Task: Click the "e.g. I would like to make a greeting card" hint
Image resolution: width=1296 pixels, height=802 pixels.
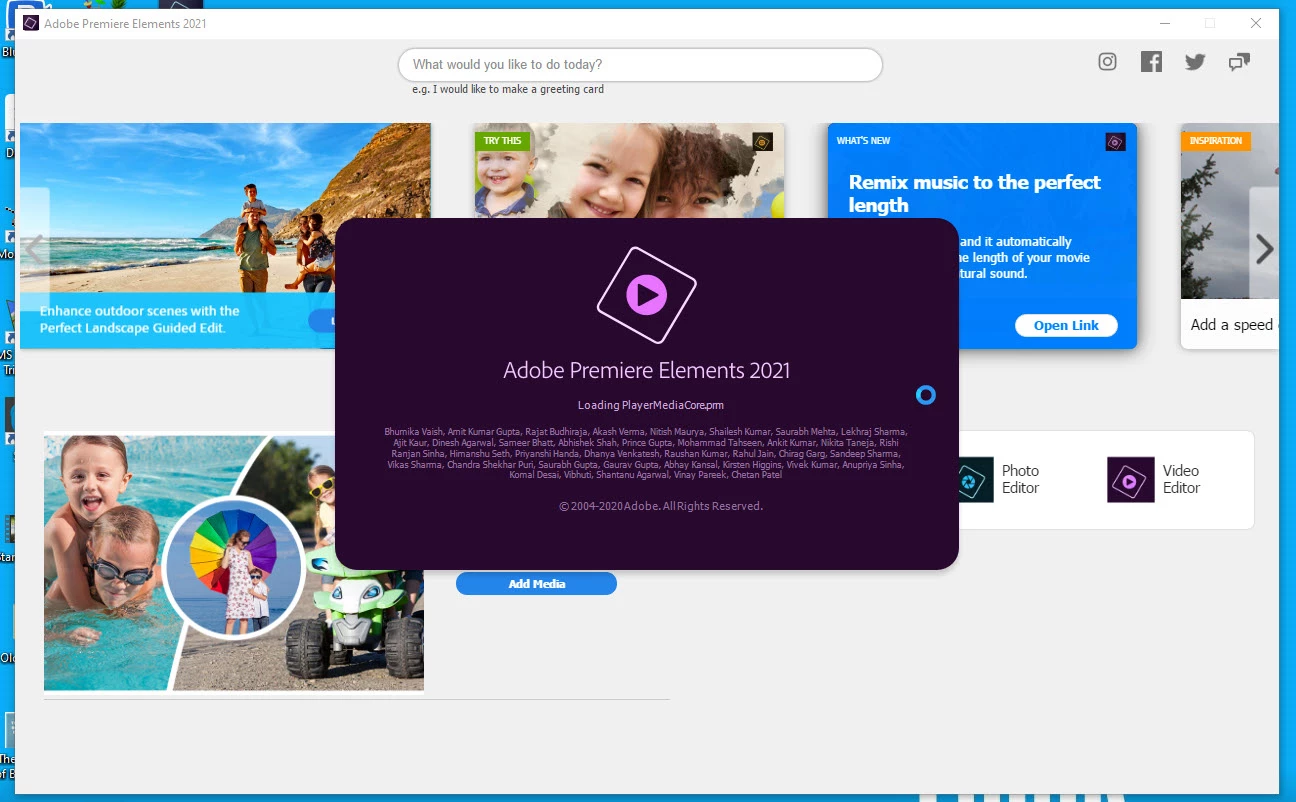Action: coord(508,89)
